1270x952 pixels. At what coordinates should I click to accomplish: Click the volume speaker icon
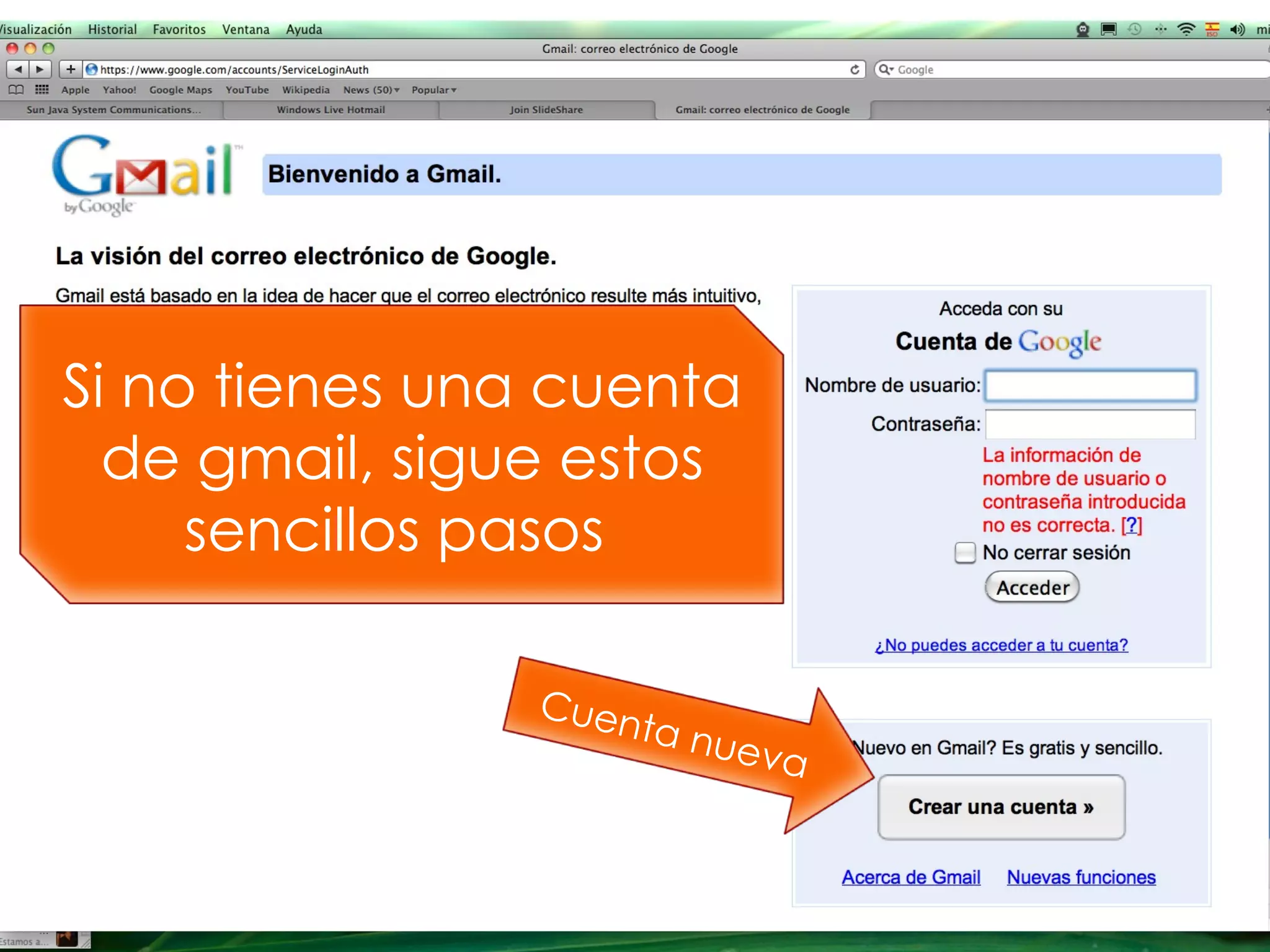(1237, 29)
